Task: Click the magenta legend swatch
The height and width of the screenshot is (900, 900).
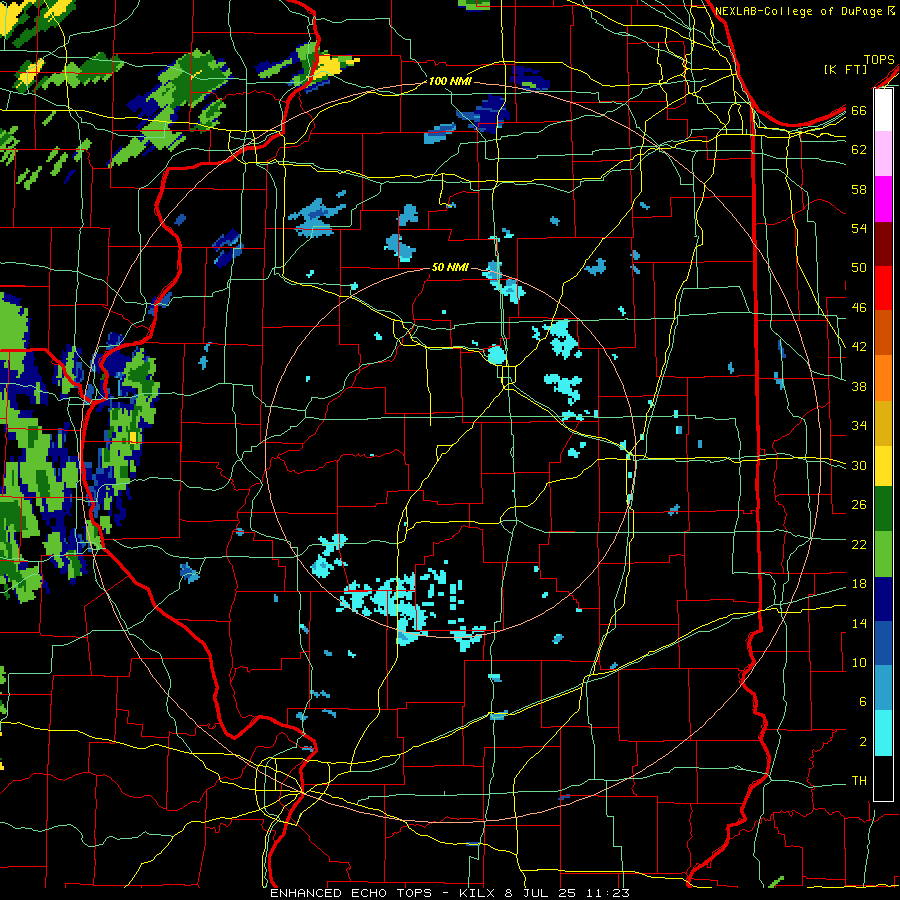Action: [883, 199]
